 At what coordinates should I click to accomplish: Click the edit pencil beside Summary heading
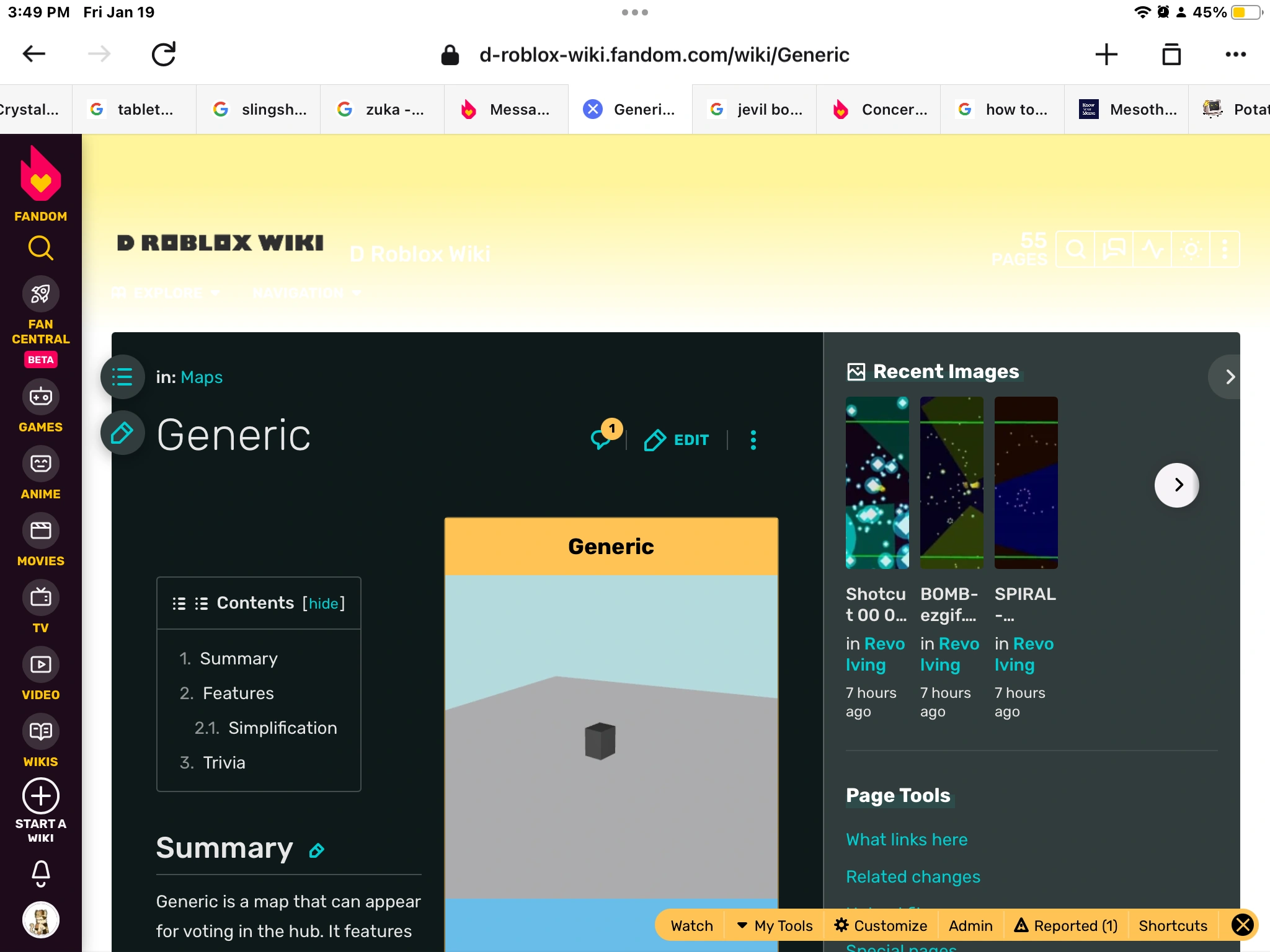pyautogui.click(x=316, y=850)
